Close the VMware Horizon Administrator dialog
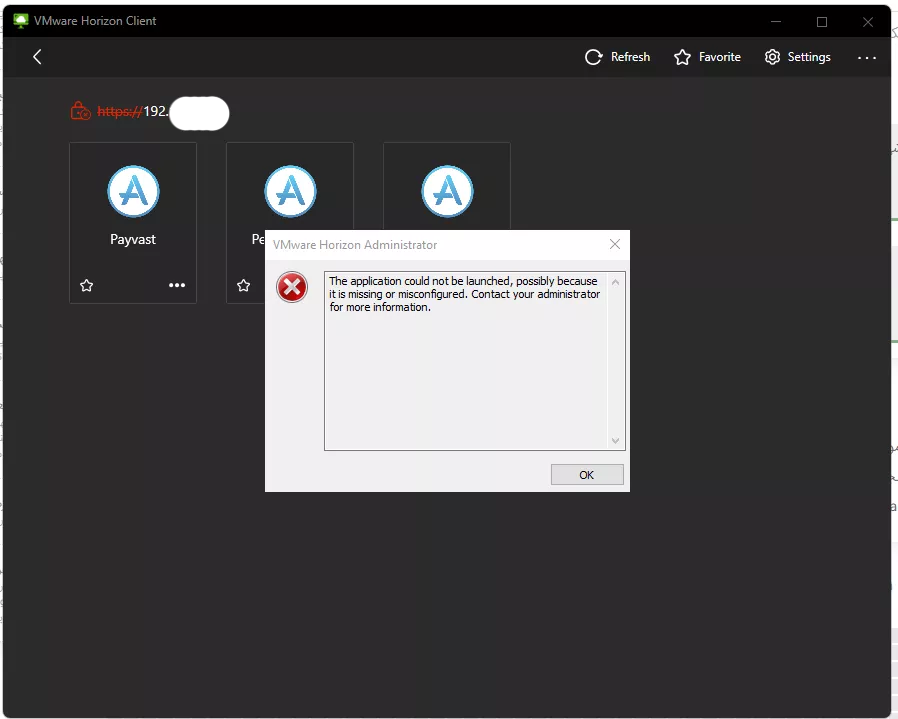This screenshot has height=719, width=898. (615, 244)
